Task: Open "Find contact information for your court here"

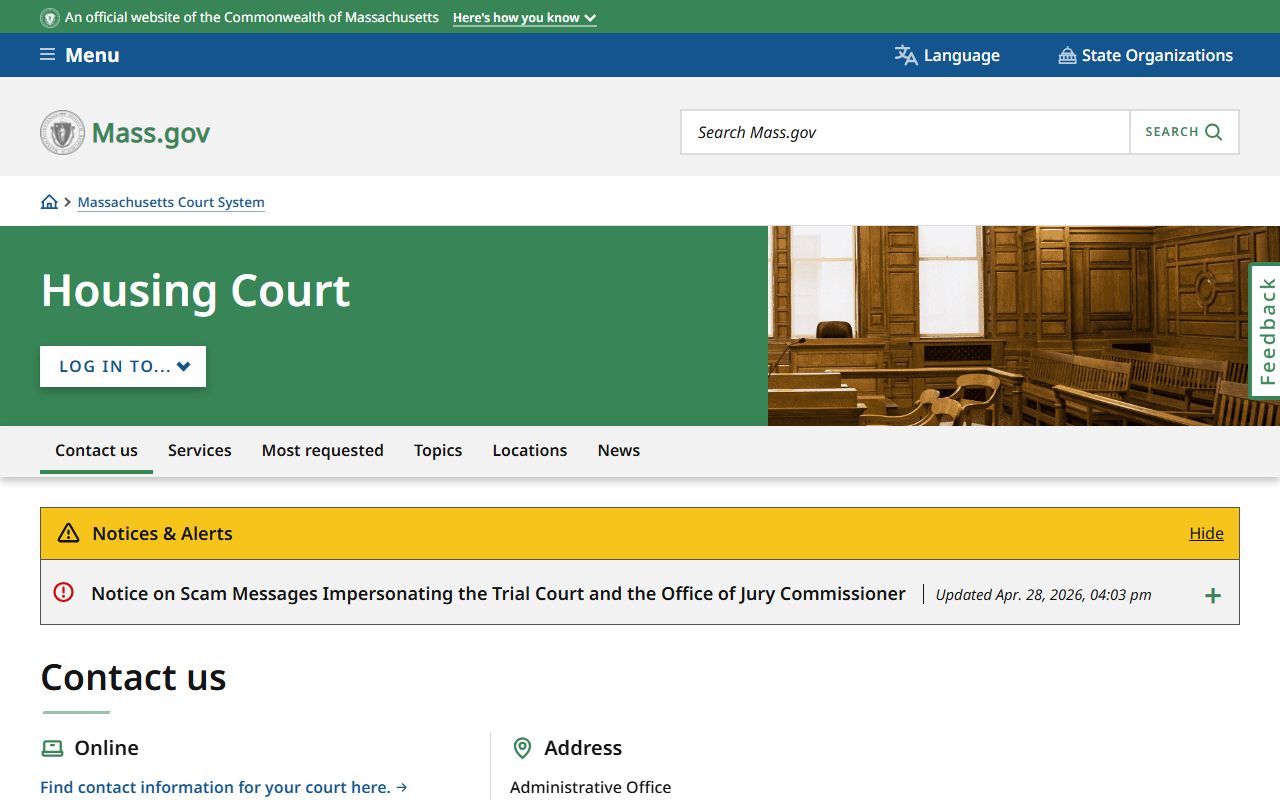Action: pyautogui.click(x=224, y=787)
